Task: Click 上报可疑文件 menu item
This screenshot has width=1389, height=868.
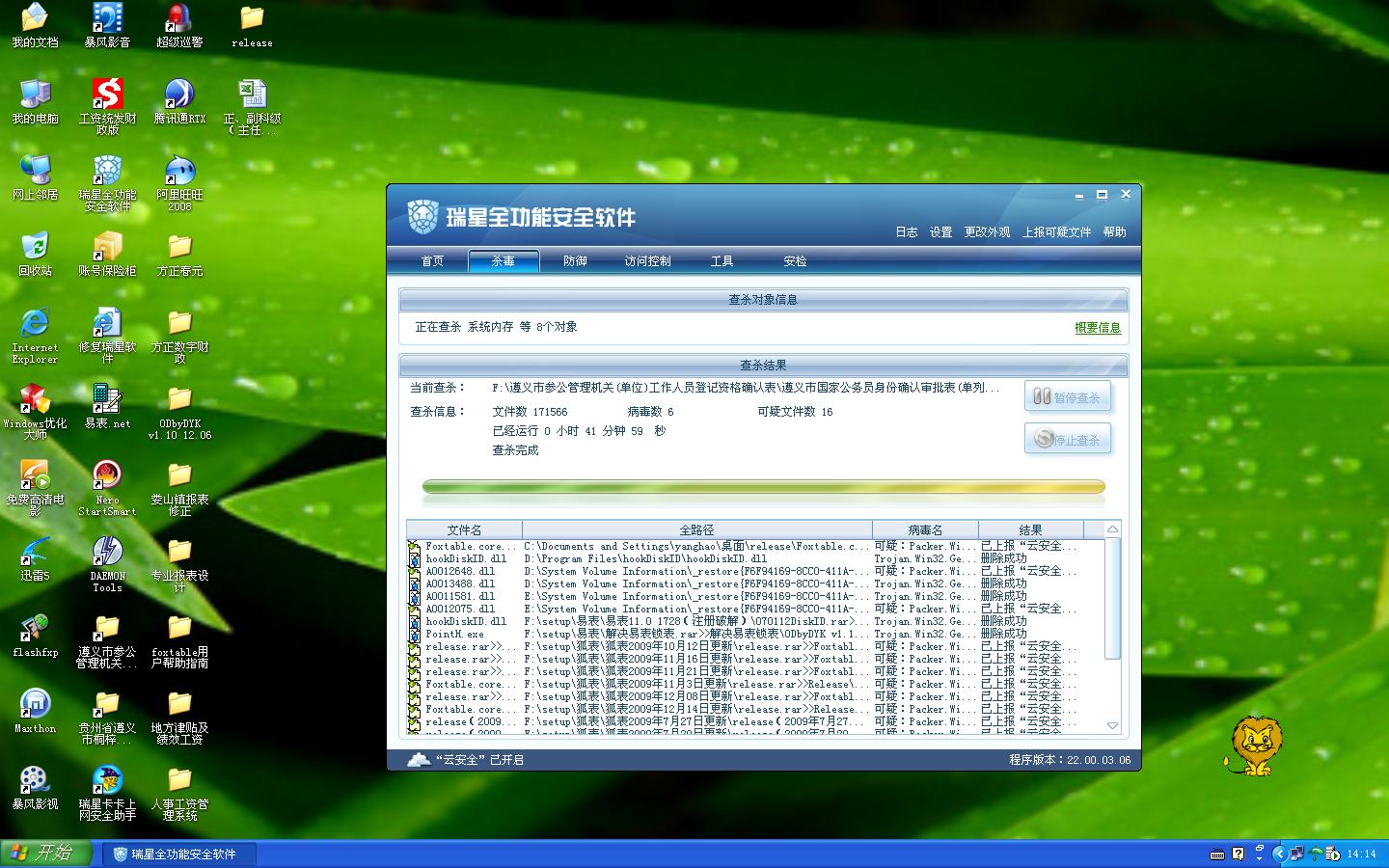Action: [x=1056, y=232]
